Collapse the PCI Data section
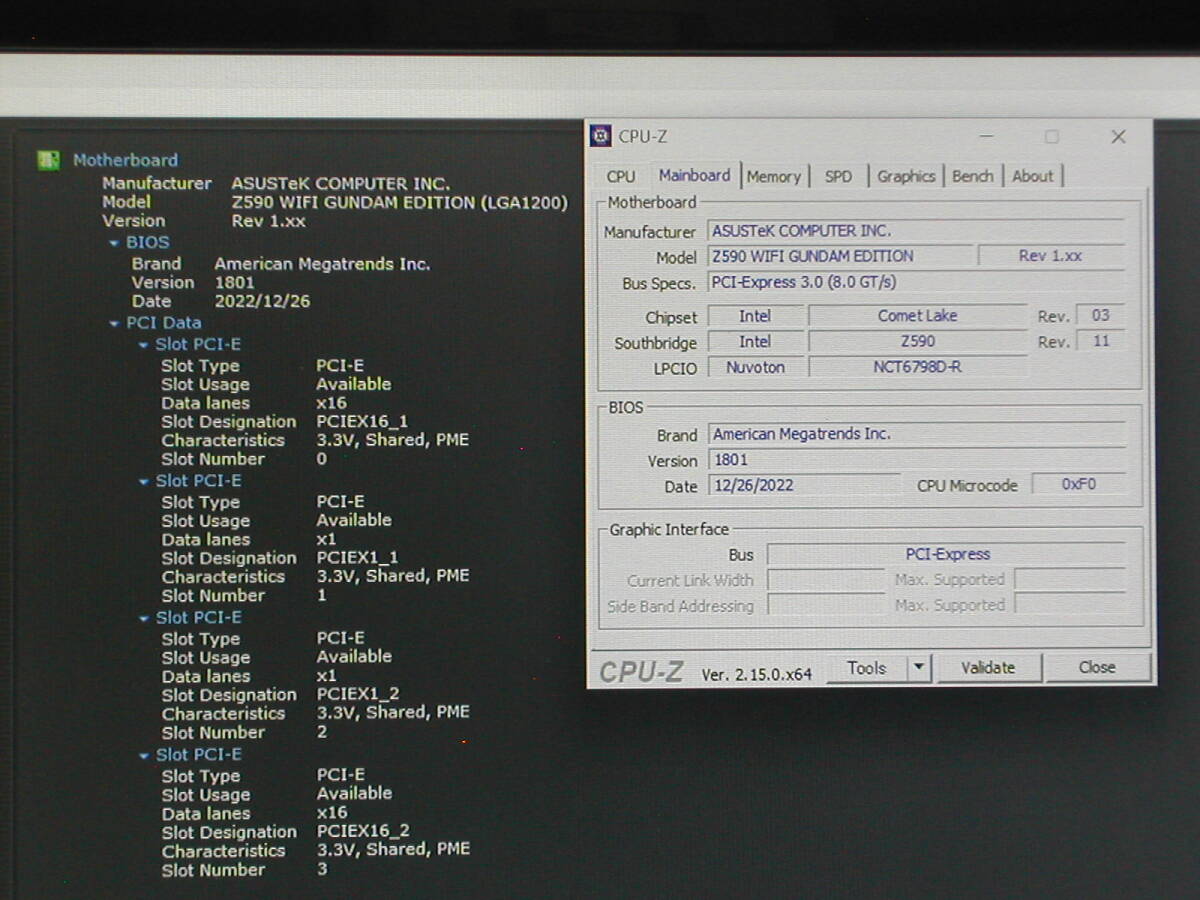The width and height of the screenshot is (1200, 900). pyautogui.click(x=114, y=324)
